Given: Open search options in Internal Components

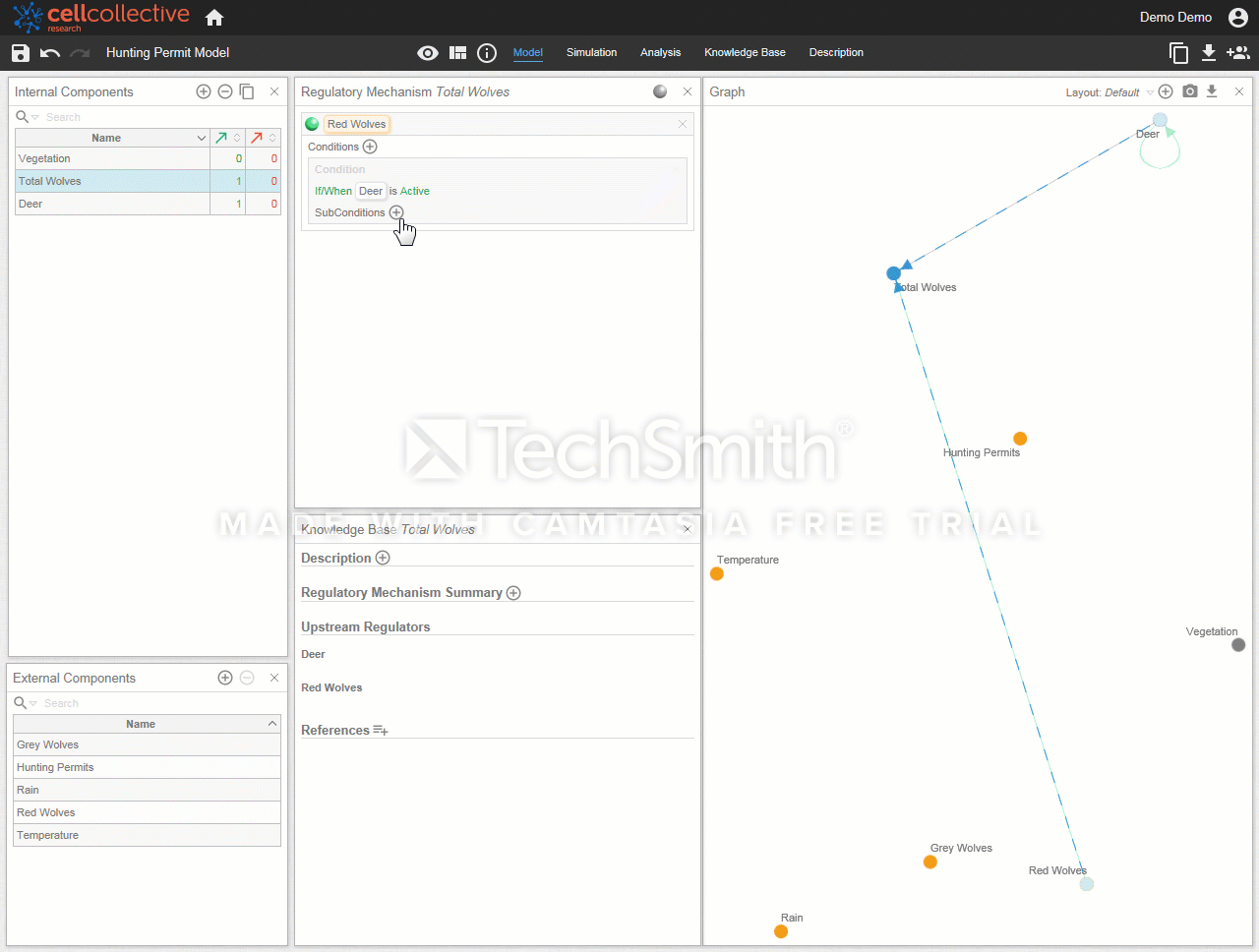Looking at the screenshot, I should (27, 117).
